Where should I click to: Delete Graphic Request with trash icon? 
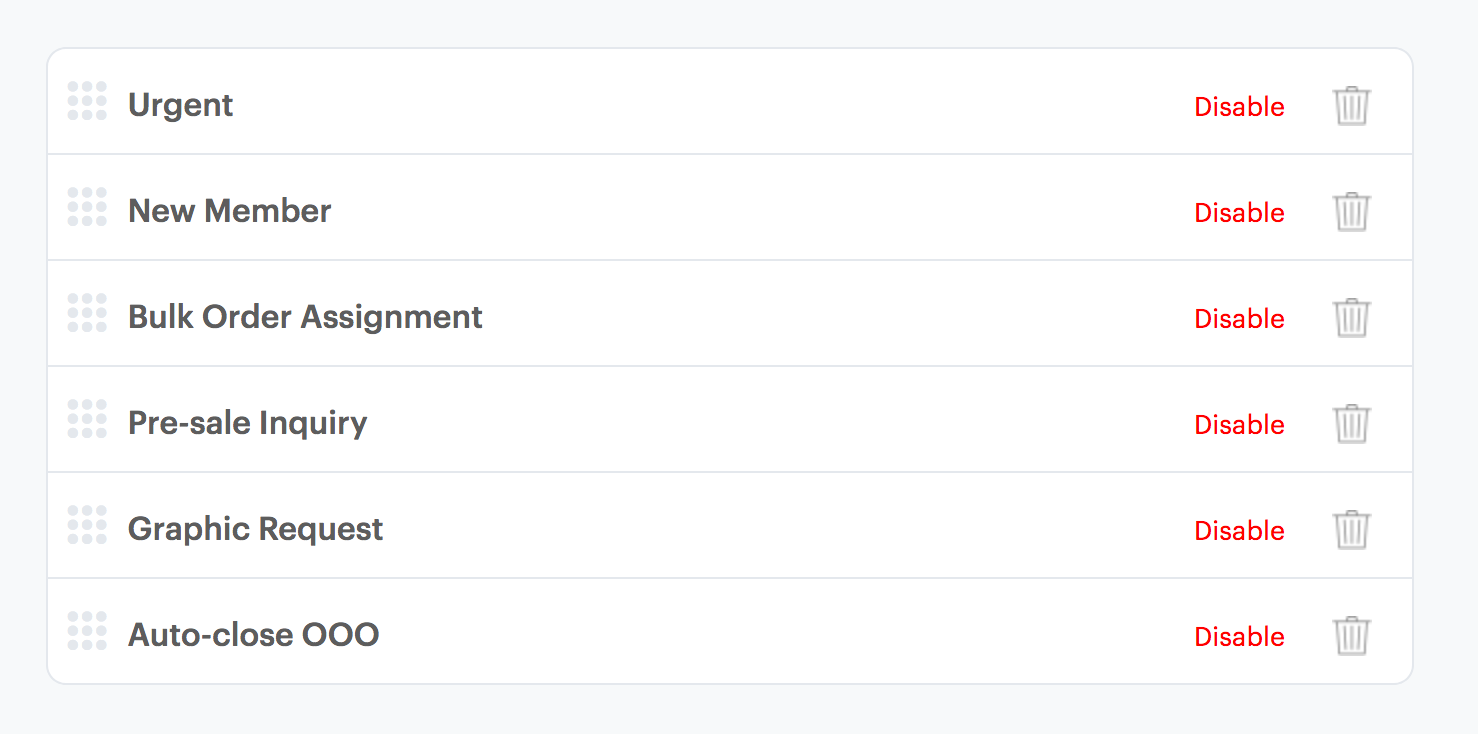point(1352,530)
